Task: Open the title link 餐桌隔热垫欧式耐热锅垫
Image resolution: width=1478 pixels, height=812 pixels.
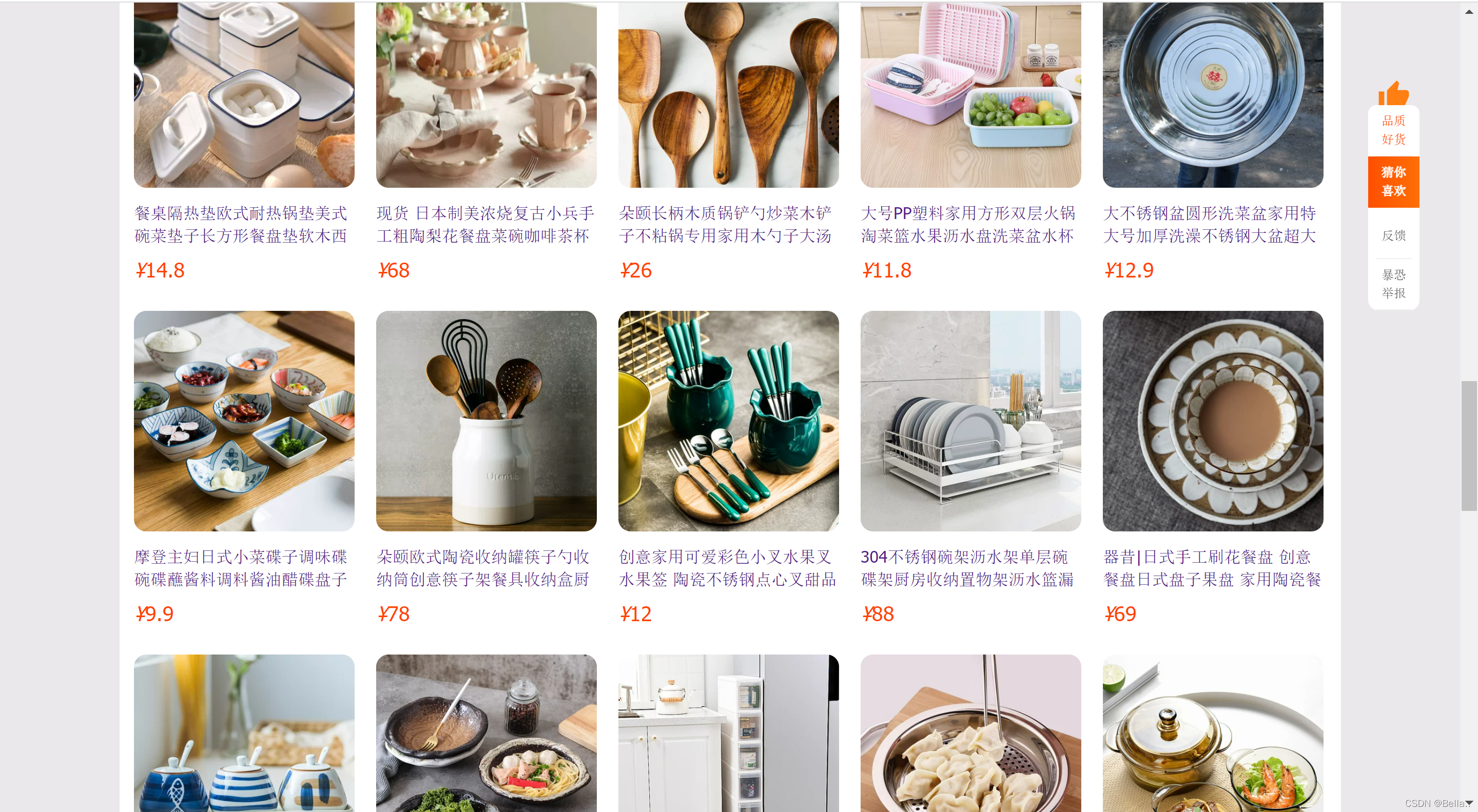Action: click(241, 224)
